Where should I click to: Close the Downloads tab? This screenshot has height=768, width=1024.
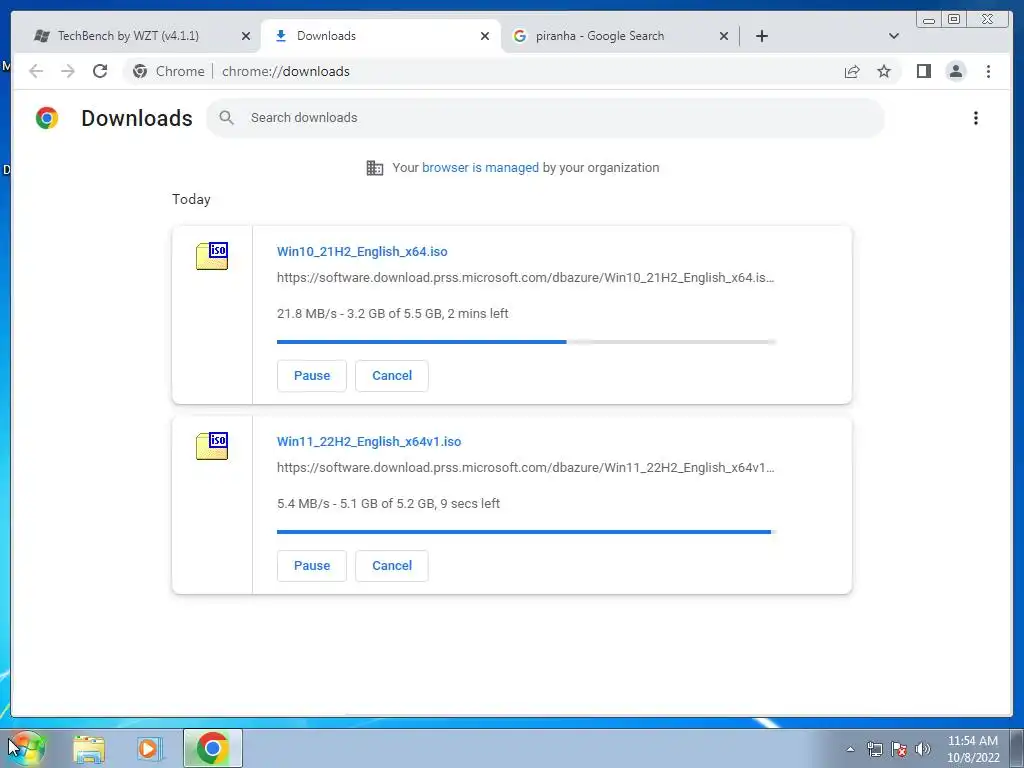[x=485, y=36]
